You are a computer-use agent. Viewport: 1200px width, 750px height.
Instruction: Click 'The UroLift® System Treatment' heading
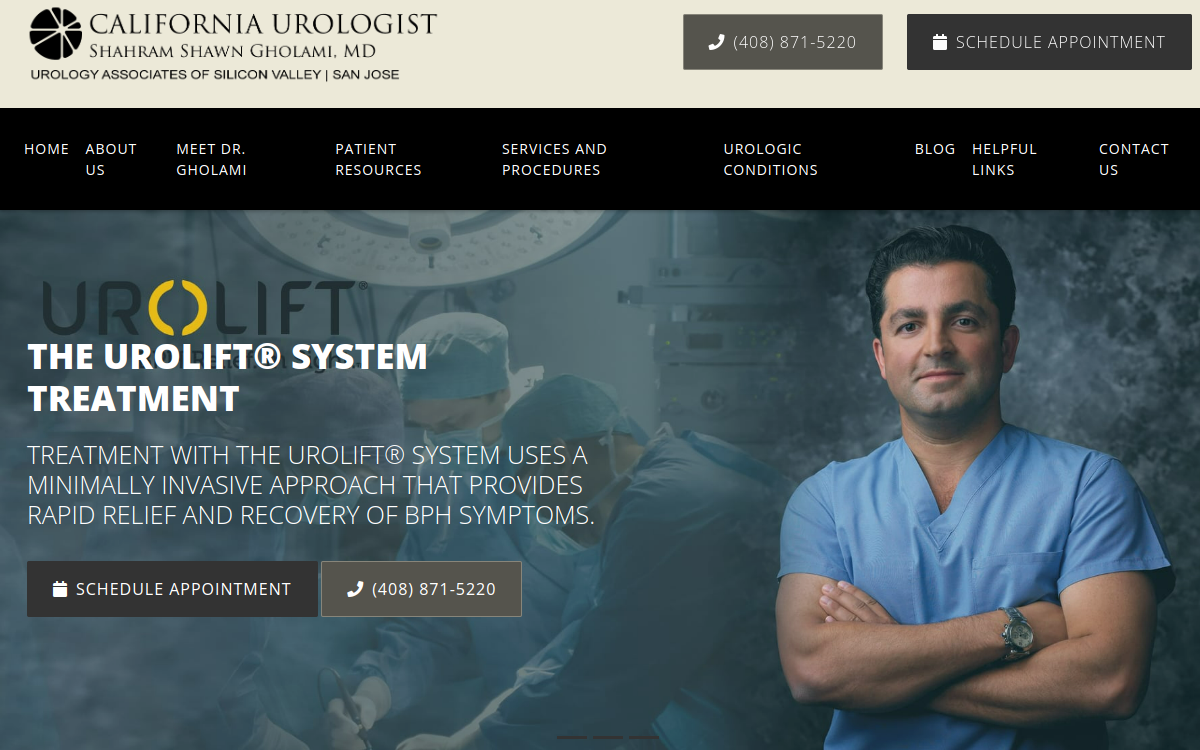click(228, 377)
